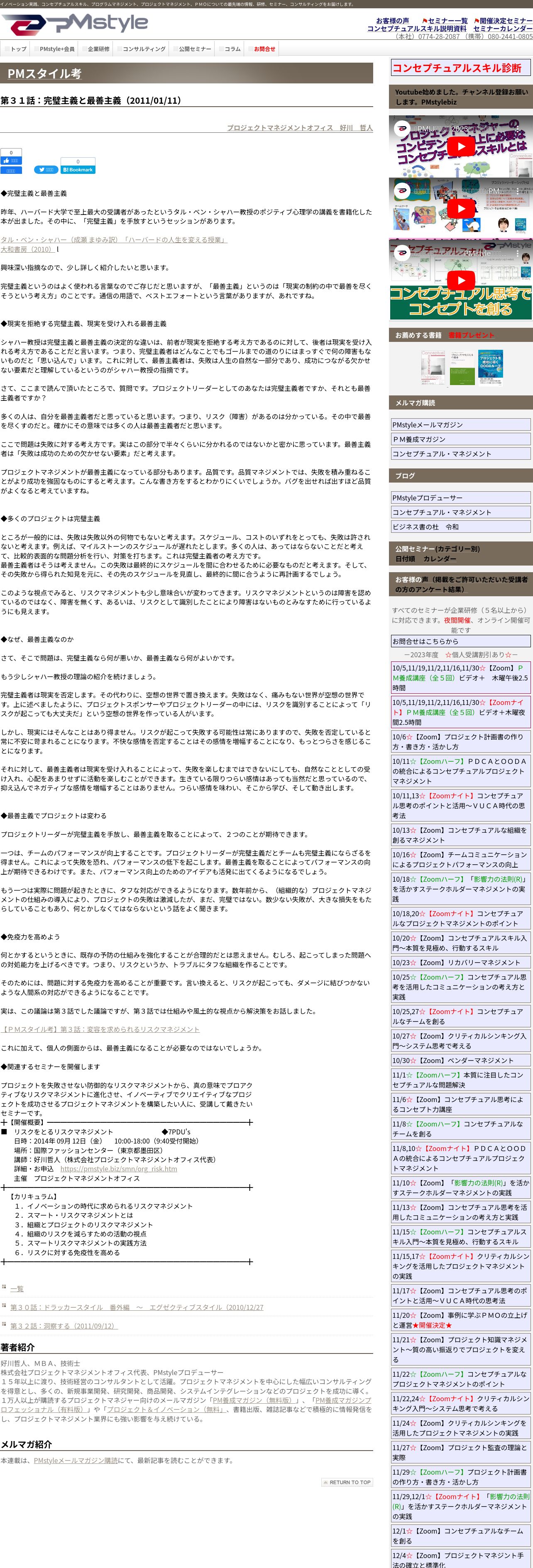Click the Hatena B! Bookmark button
Screen dimensions: 533x1568
(78, 170)
